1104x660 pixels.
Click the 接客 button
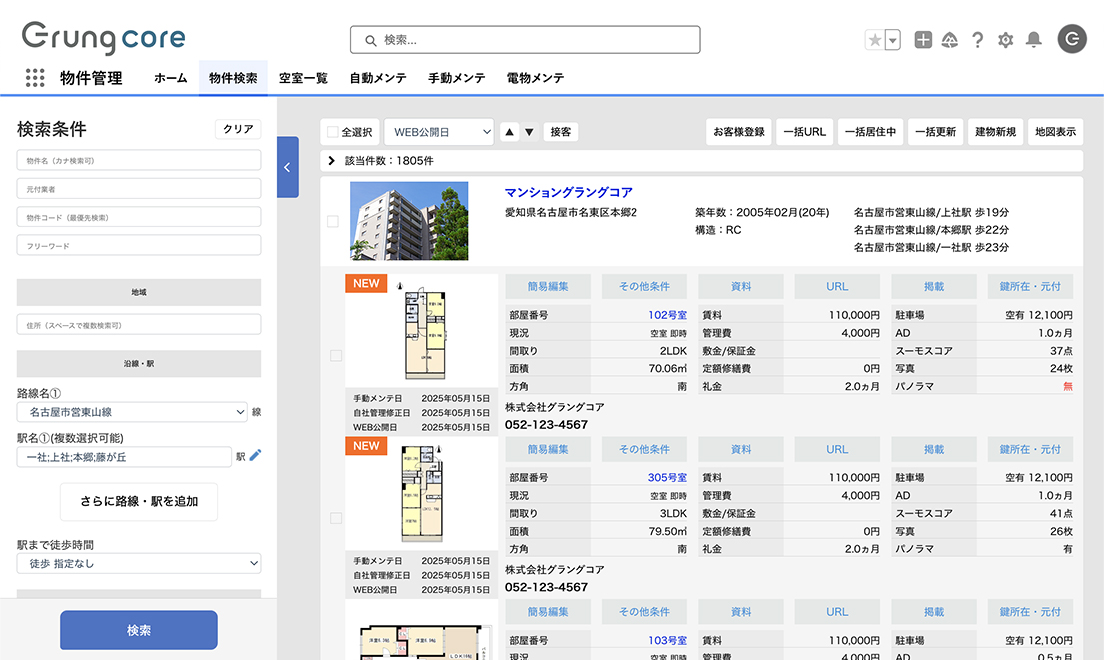560,132
